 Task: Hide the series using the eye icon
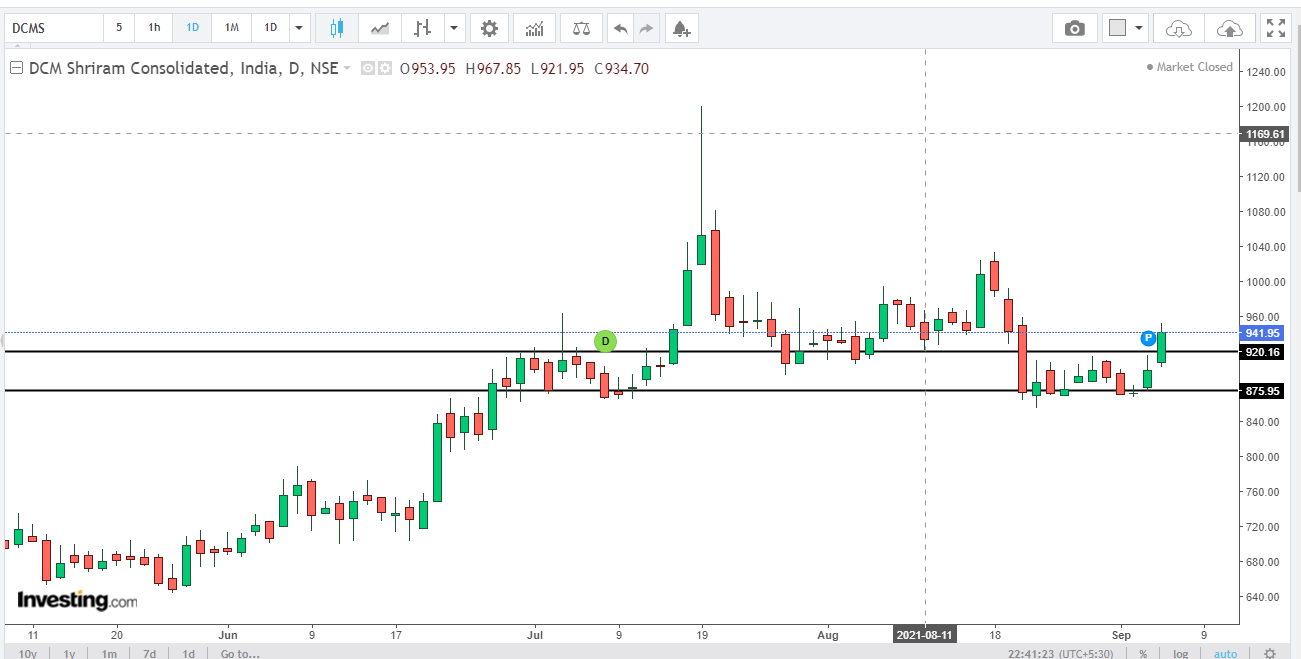(x=367, y=69)
